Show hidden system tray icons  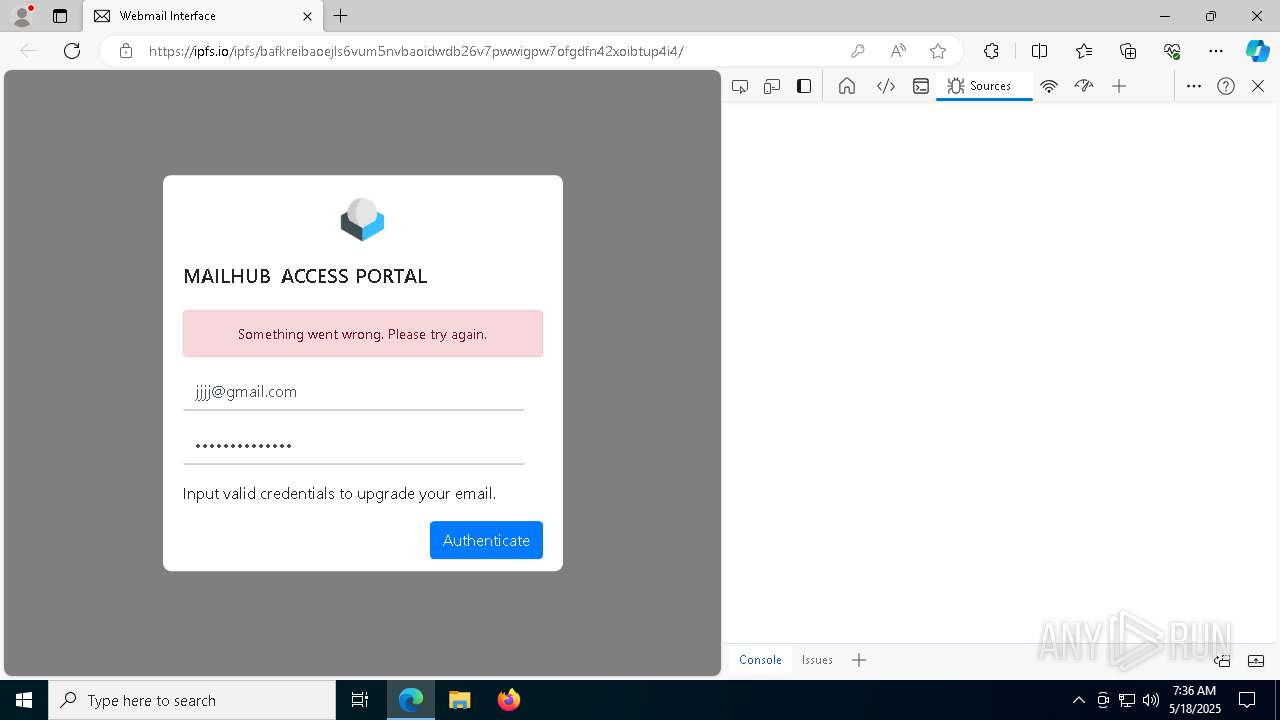coord(1079,700)
